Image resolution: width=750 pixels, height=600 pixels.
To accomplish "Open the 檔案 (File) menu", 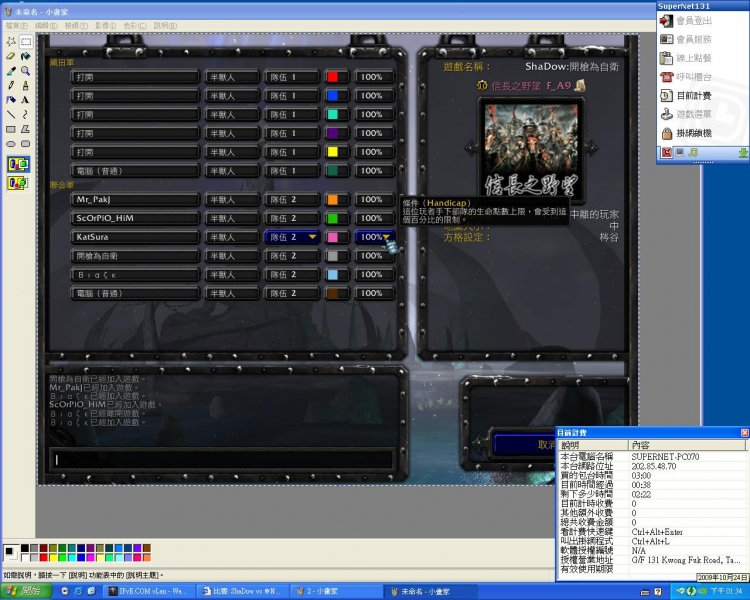I will click(x=13, y=24).
